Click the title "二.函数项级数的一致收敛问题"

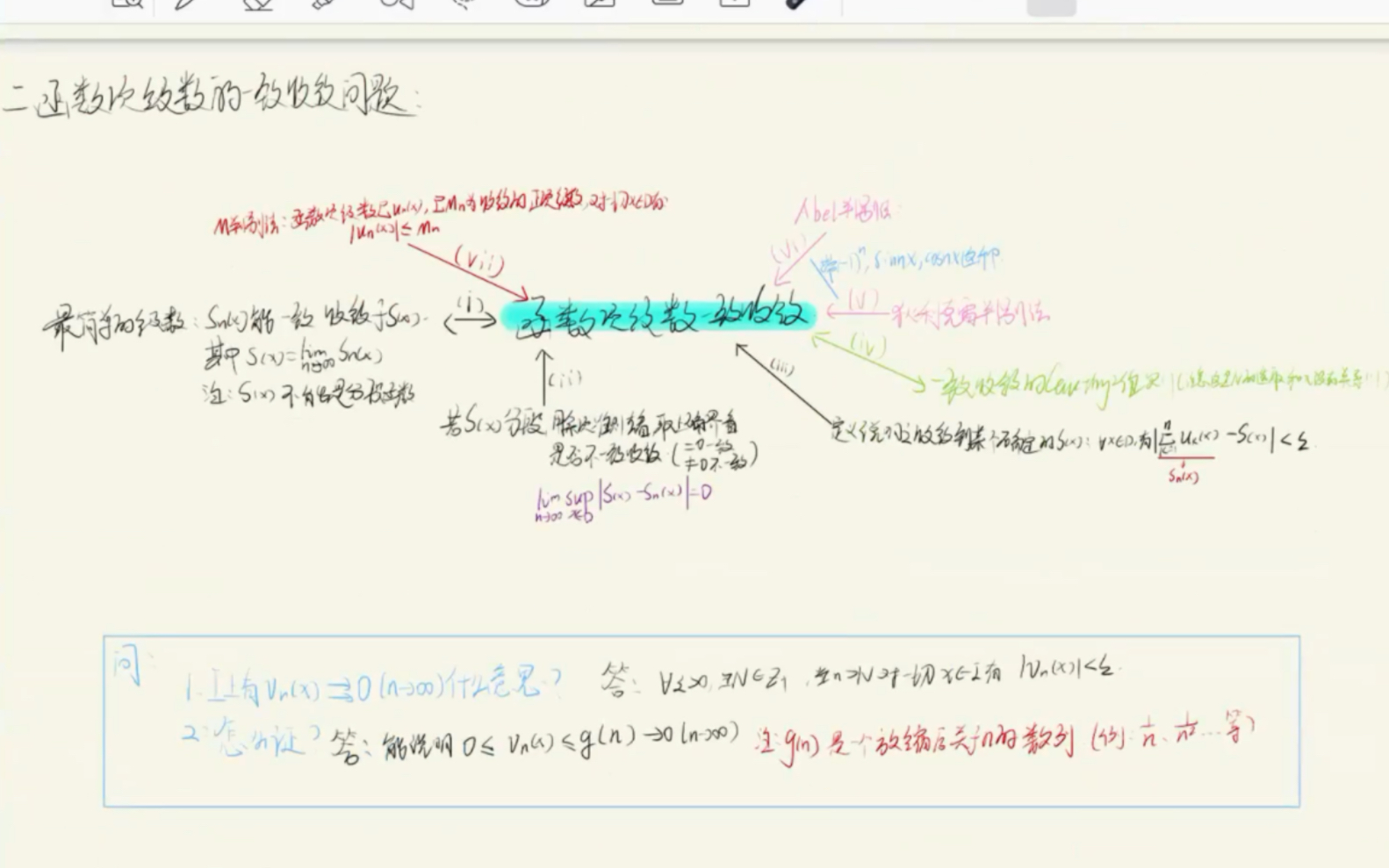213,96
